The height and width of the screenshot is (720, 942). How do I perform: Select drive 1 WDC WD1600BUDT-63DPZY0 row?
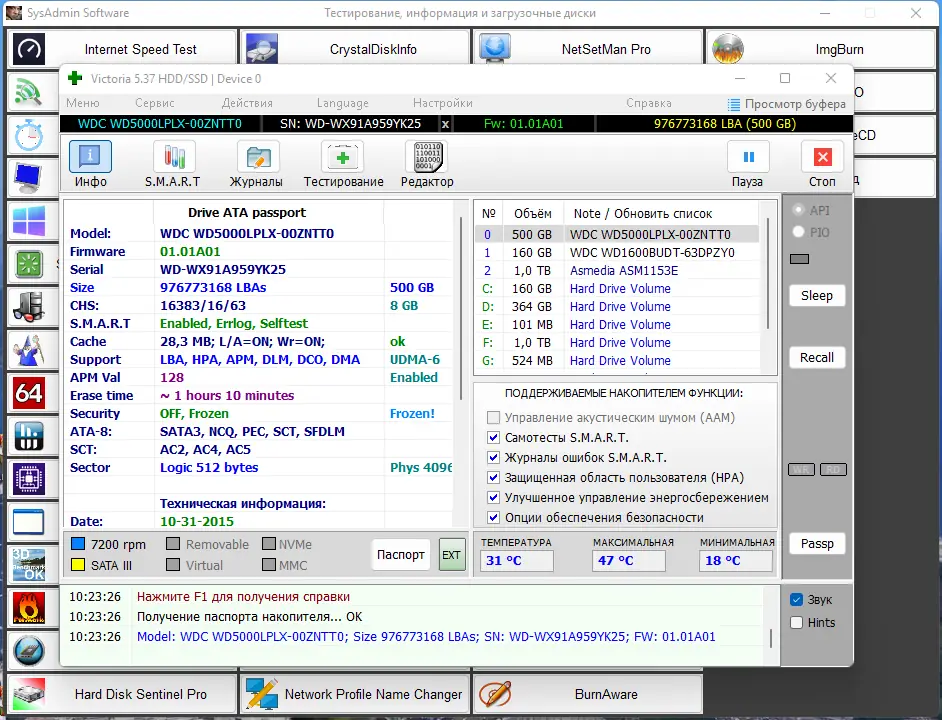point(616,252)
